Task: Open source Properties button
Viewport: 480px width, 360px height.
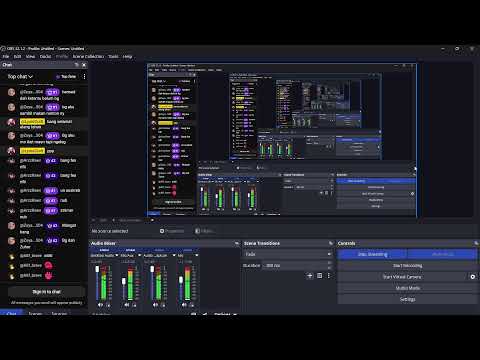Action: 172,231
